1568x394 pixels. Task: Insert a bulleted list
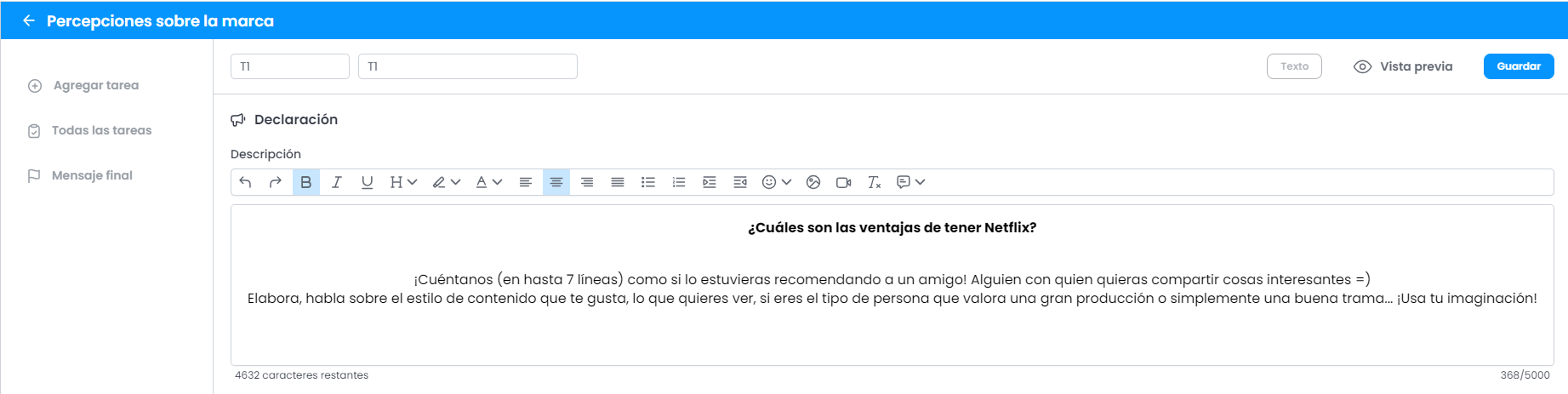click(648, 182)
